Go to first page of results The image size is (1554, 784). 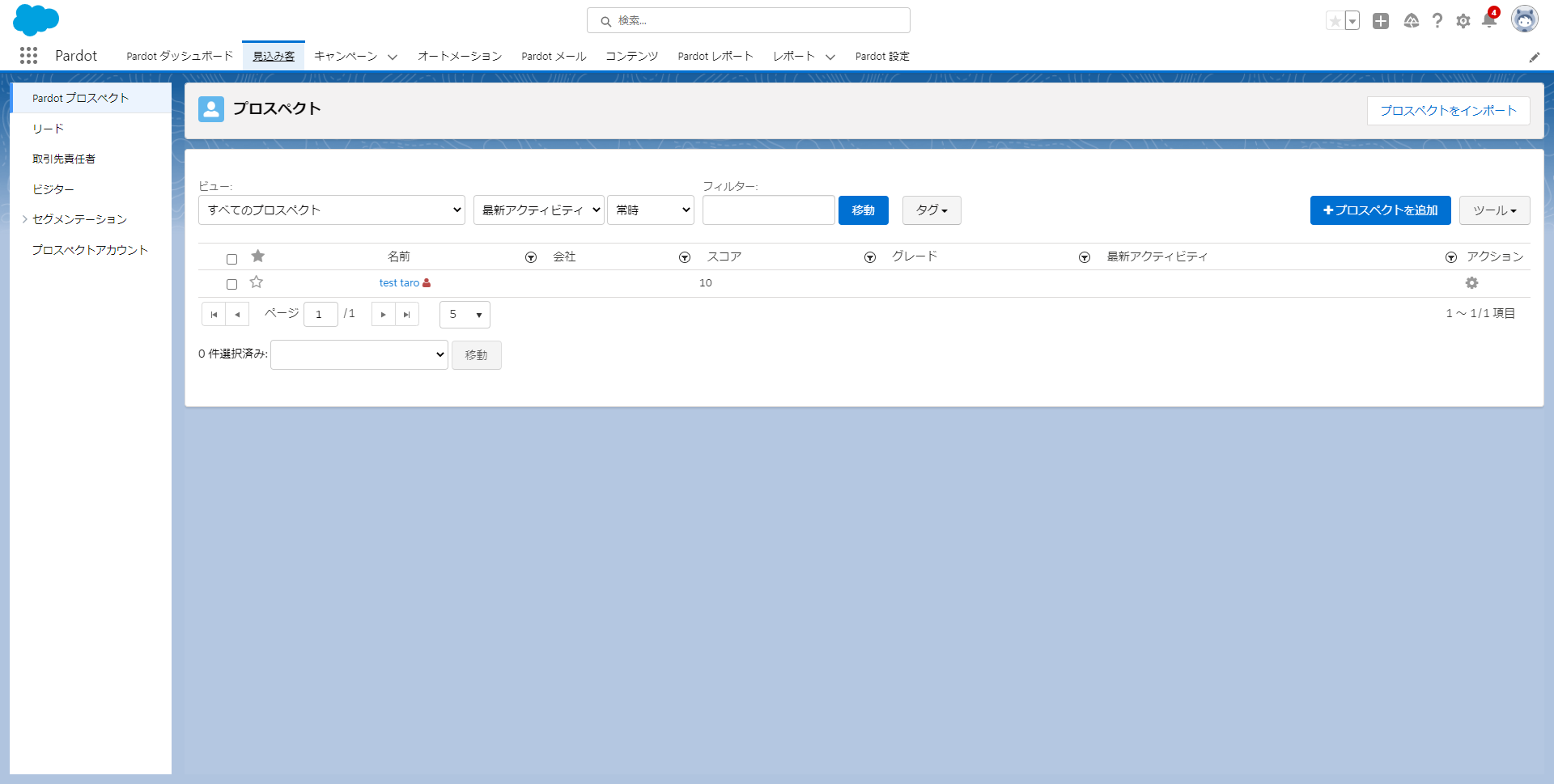[x=214, y=314]
